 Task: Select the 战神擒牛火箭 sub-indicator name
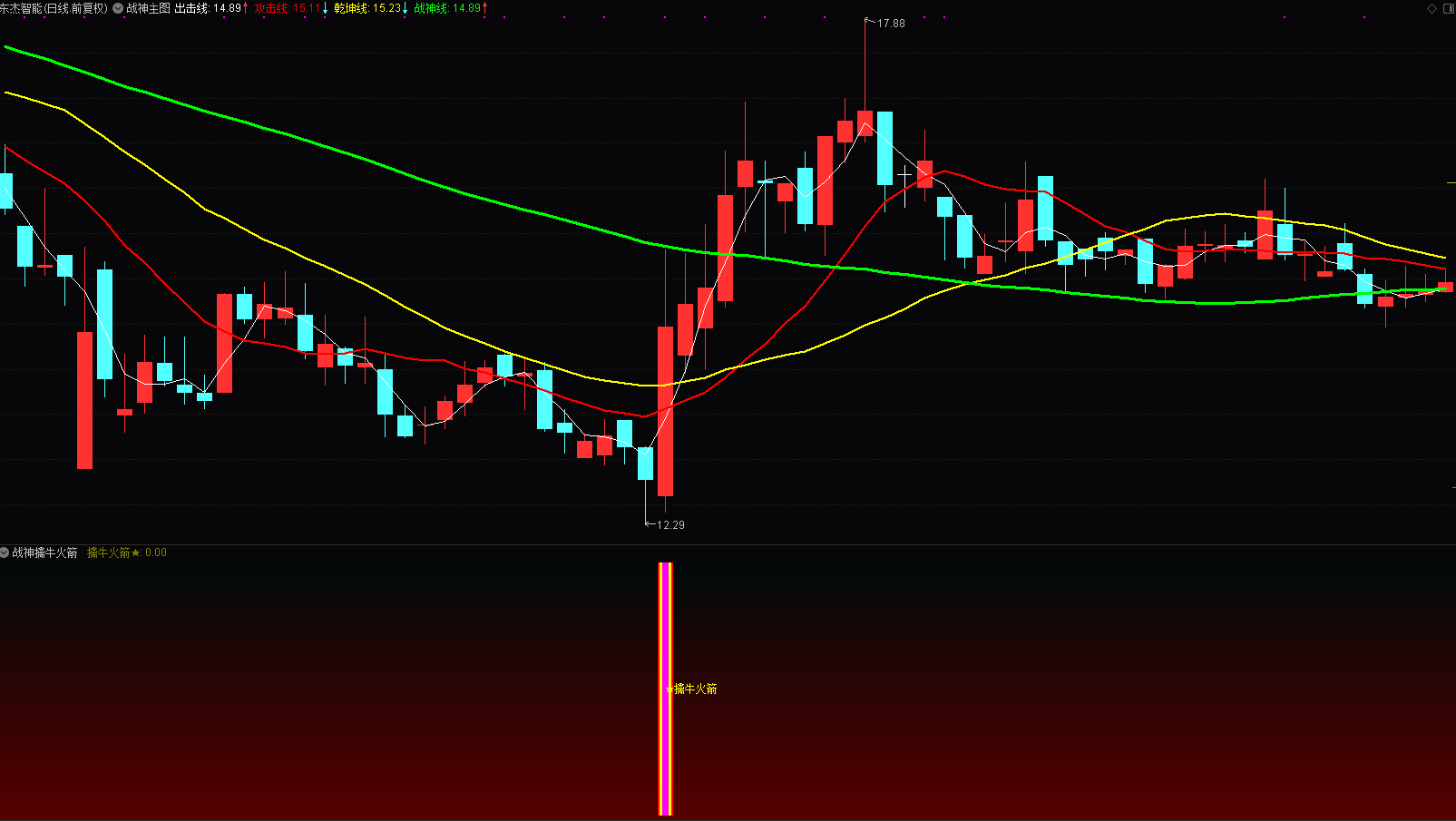[45, 552]
